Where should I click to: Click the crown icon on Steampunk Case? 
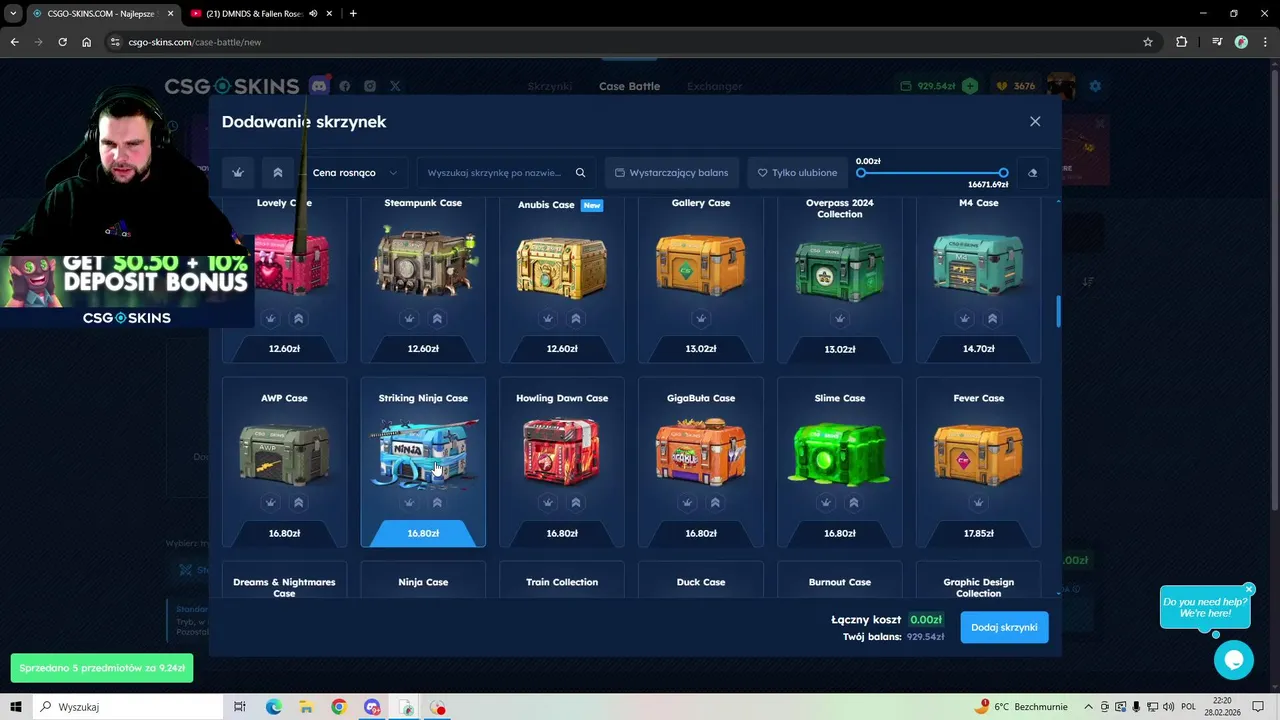pyautogui.click(x=409, y=318)
